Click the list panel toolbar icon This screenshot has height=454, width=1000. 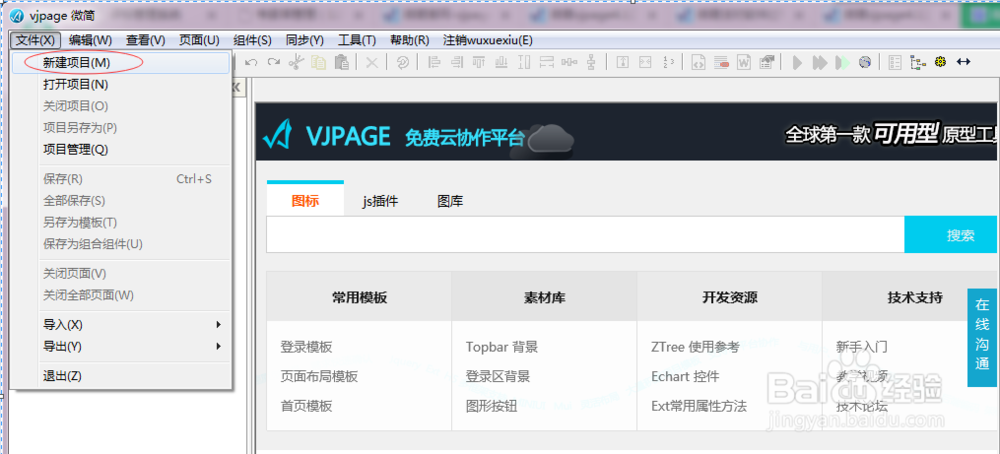(x=895, y=62)
